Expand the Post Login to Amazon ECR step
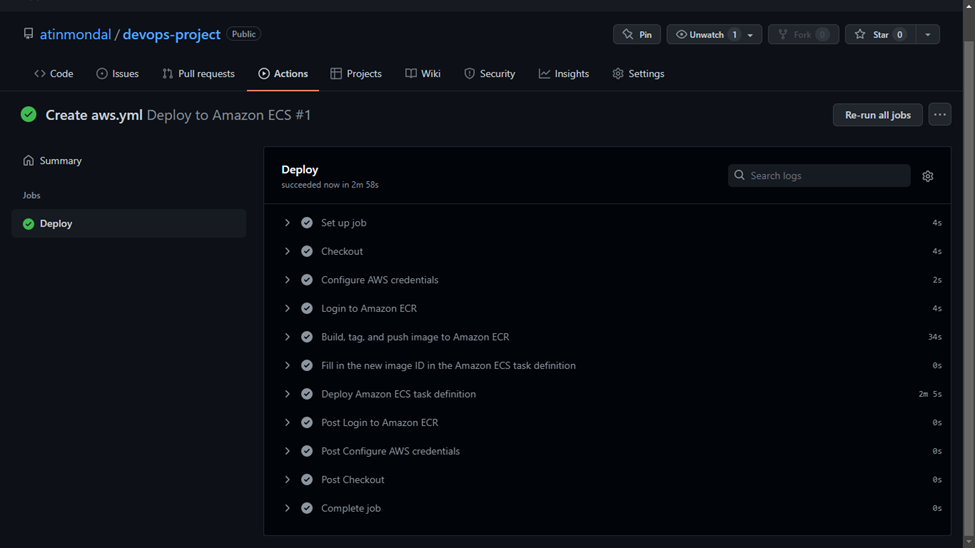The image size is (975, 548). (x=287, y=422)
